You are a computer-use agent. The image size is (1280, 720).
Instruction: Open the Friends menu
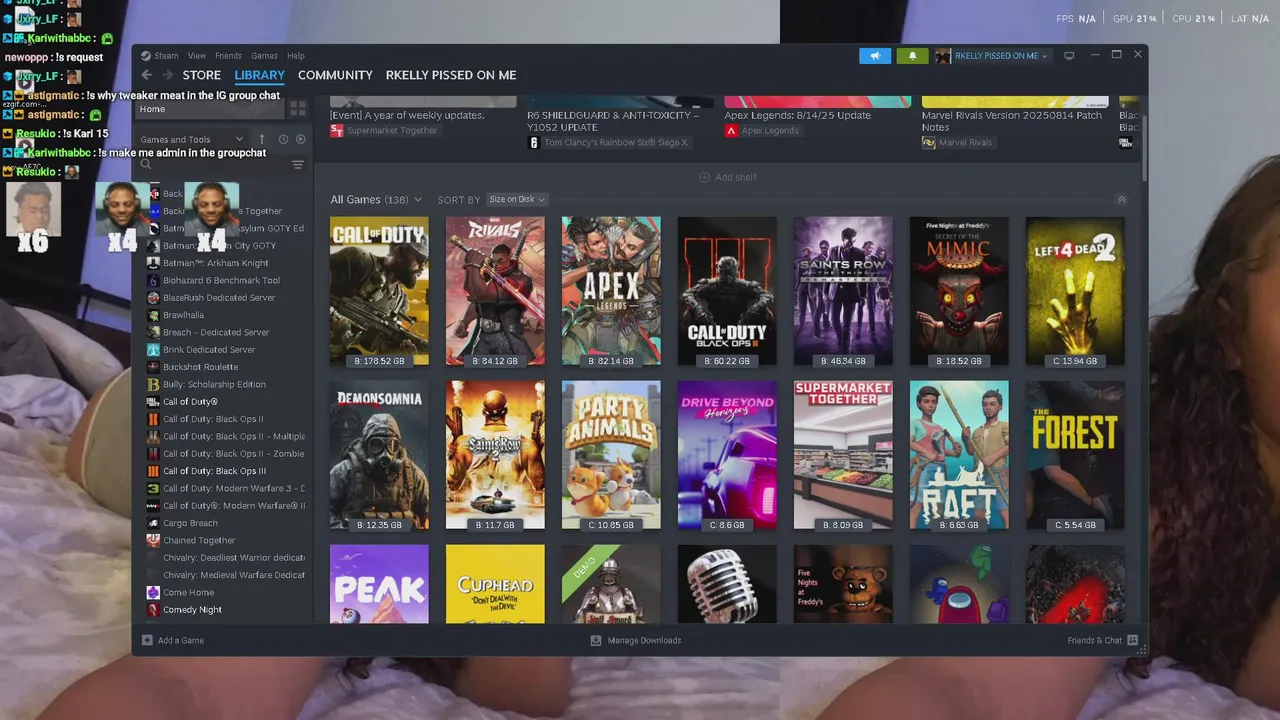(228, 56)
